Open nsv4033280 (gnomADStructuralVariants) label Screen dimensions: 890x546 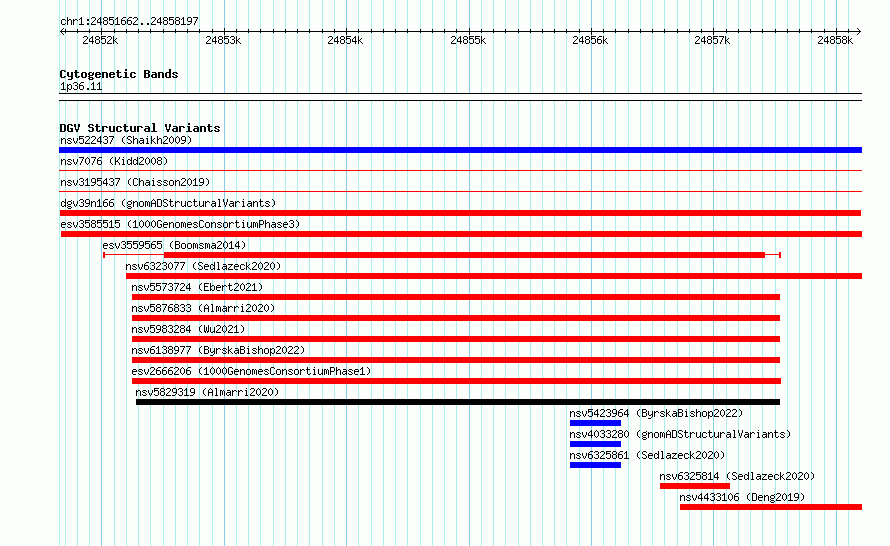click(680, 434)
